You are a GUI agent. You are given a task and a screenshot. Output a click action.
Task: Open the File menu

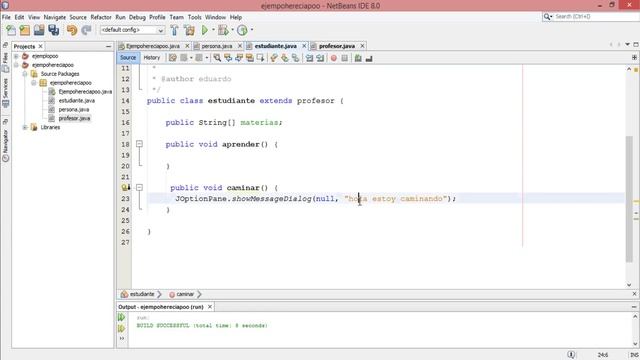(x=6, y=17)
